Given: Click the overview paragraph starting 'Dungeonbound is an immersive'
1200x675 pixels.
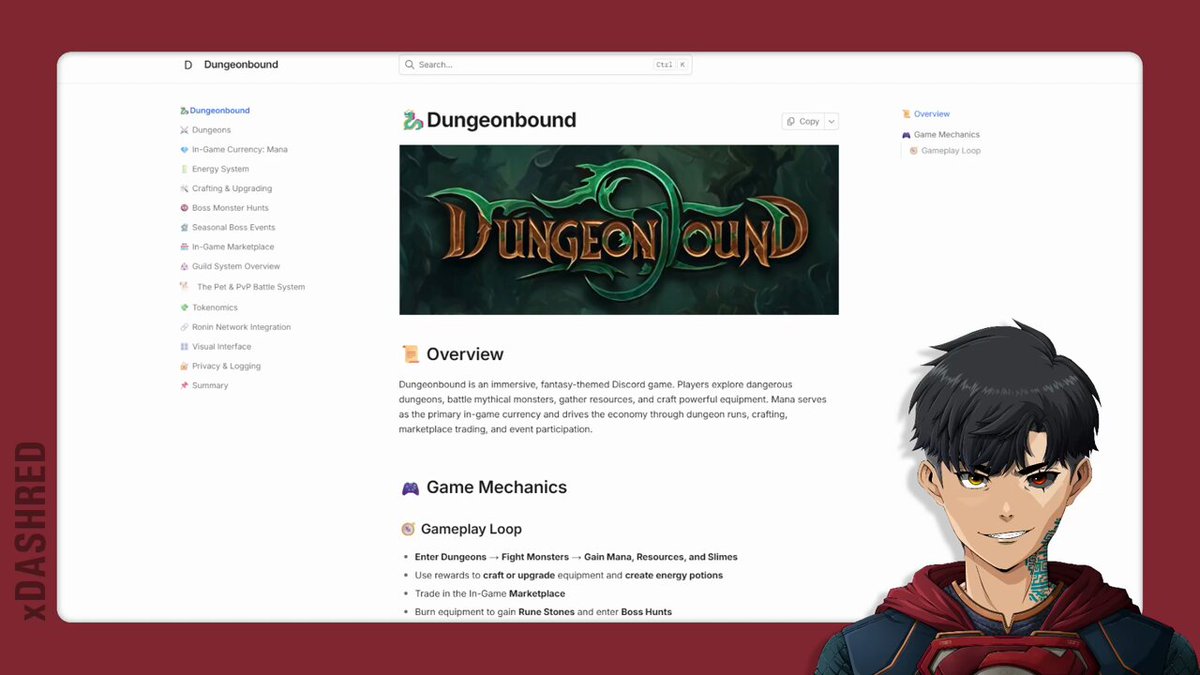Looking at the screenshot, I should click(613, 407).
